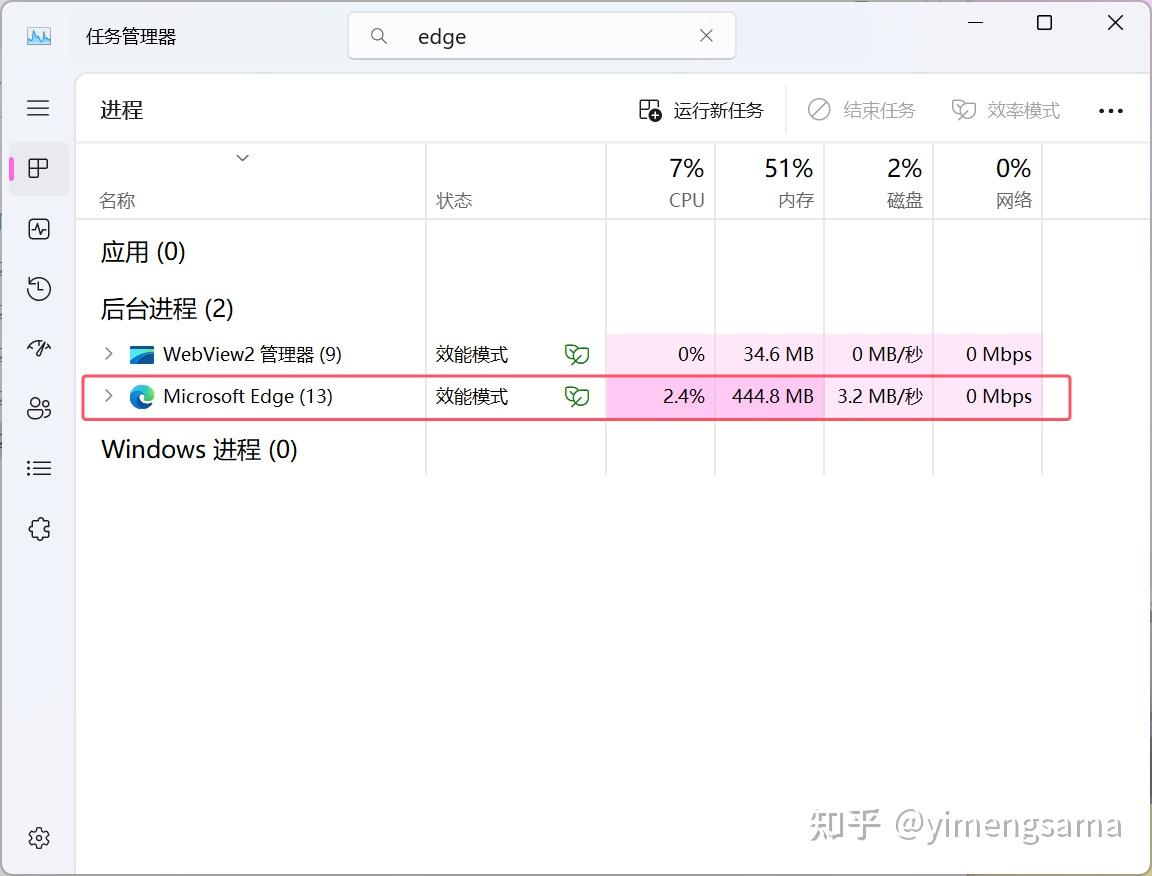Open the three-dot more options menu
Image resolution: width=1152 pixels, height=876 pixels.
coord(1110,111)
